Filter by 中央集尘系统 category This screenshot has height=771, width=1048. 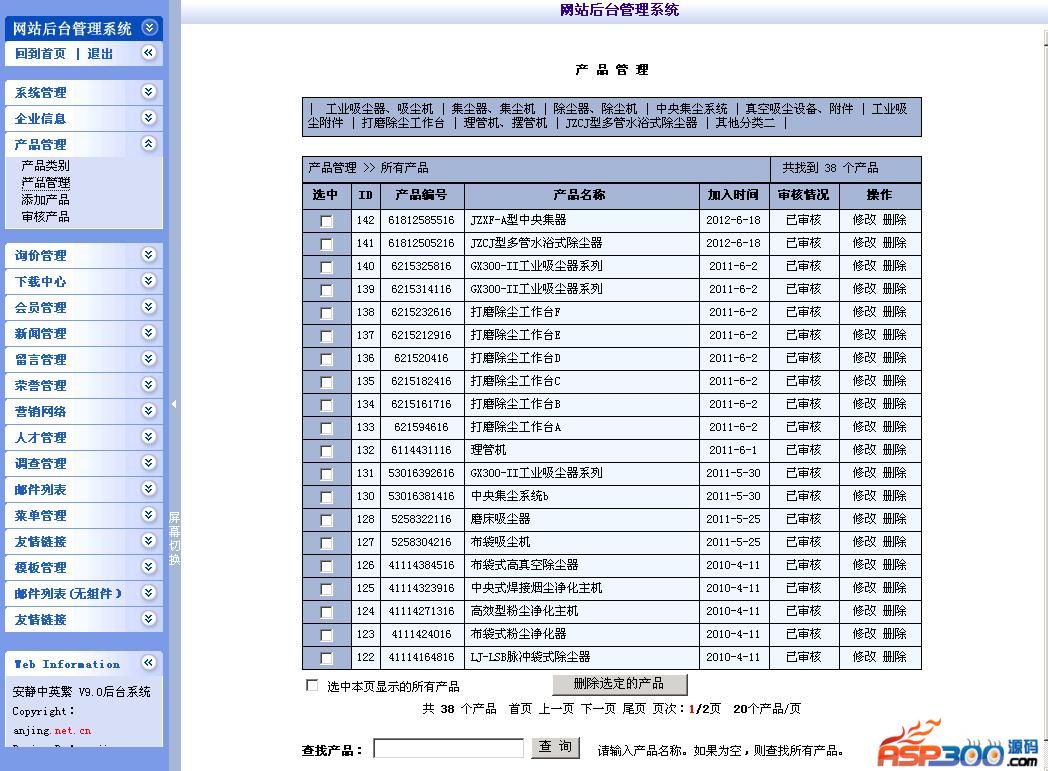coord(691,108)
